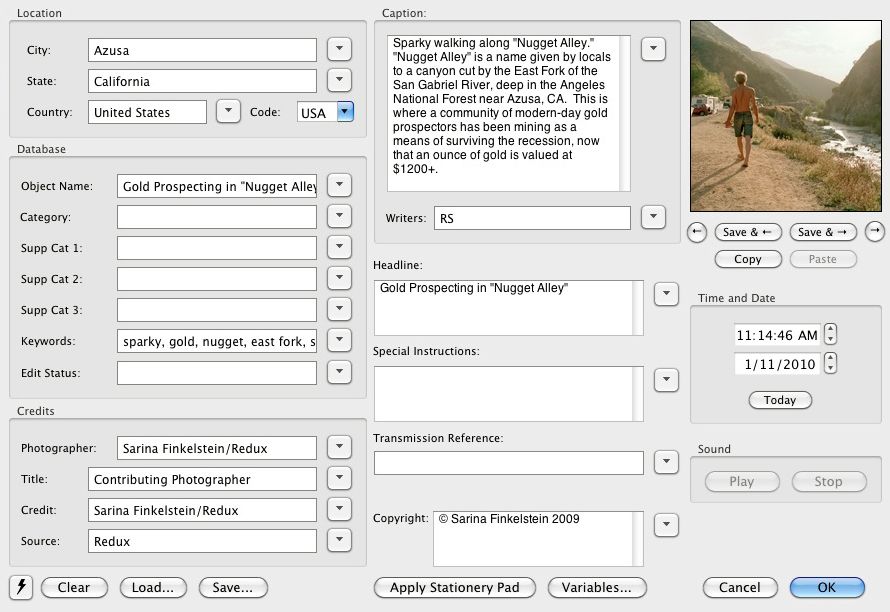Click the lightning bolt icon bottom left
Screen dimensions: 890x612
pyautogui.click(x=21, y=587)
